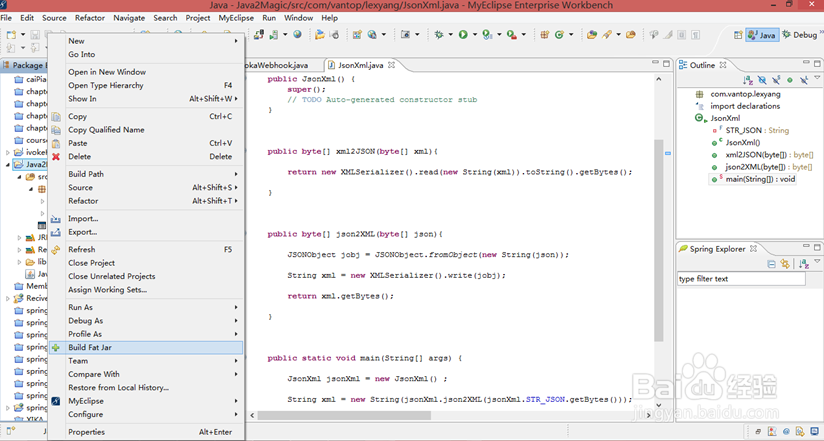Open the Outline view menu triangle
Viewport: 824px width, 441px height.
[817, 78]
